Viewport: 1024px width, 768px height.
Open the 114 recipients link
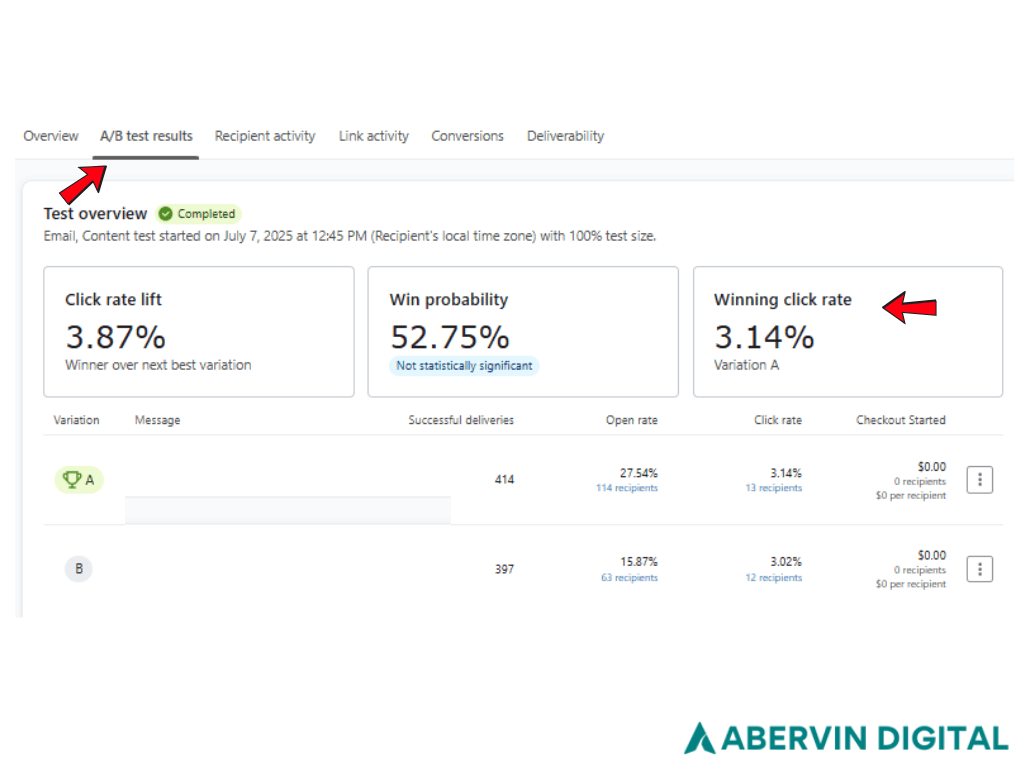[627, 488]
